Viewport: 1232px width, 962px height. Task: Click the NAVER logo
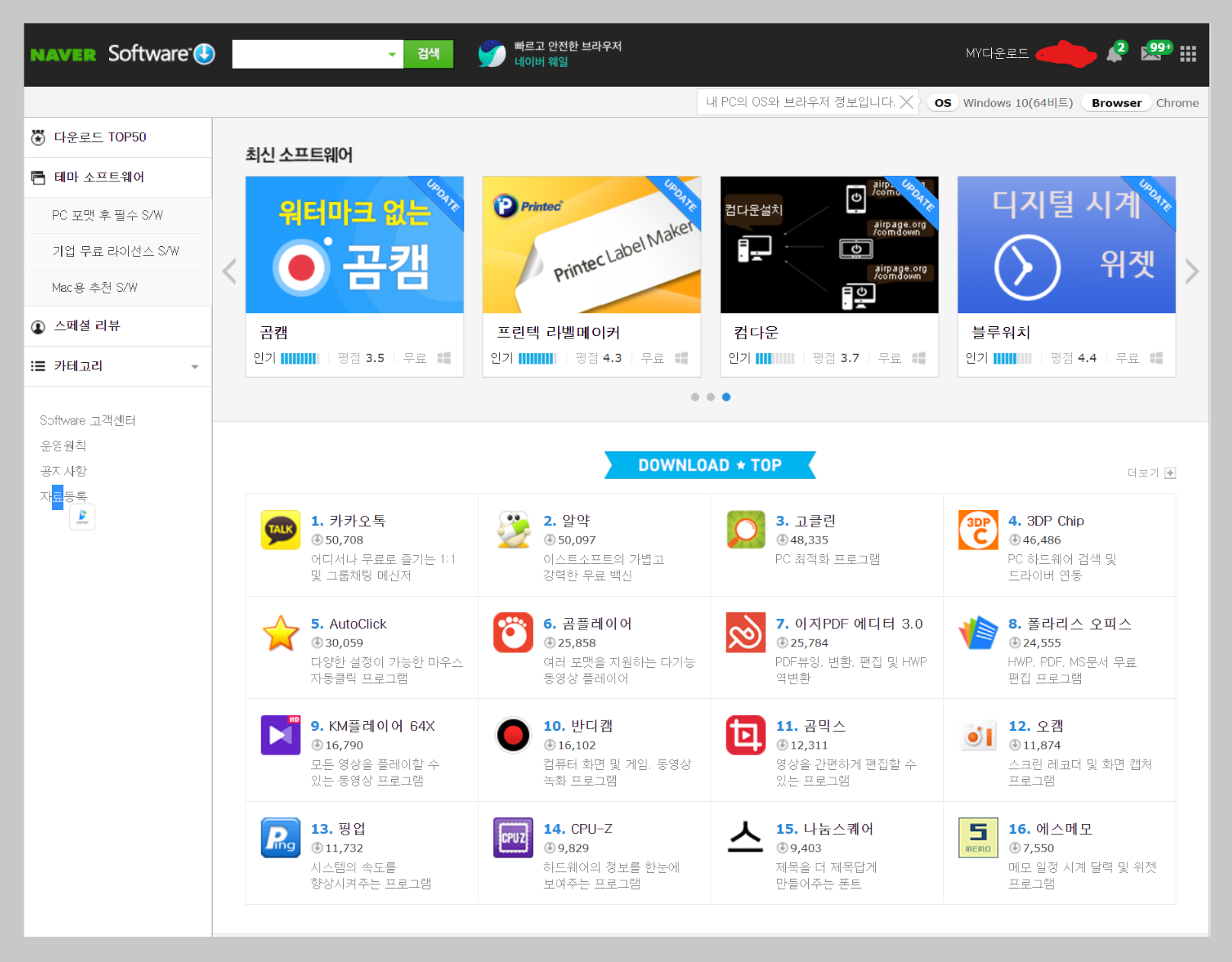[63, 55]
